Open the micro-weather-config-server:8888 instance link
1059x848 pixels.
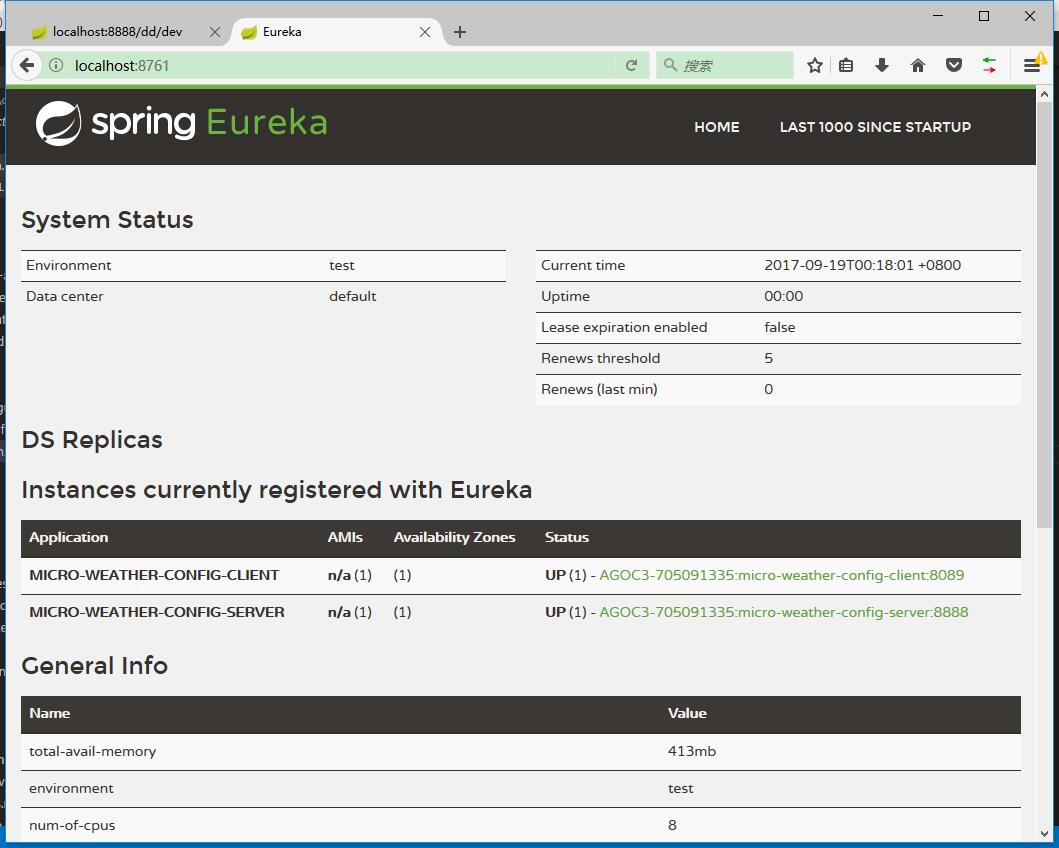783,612
